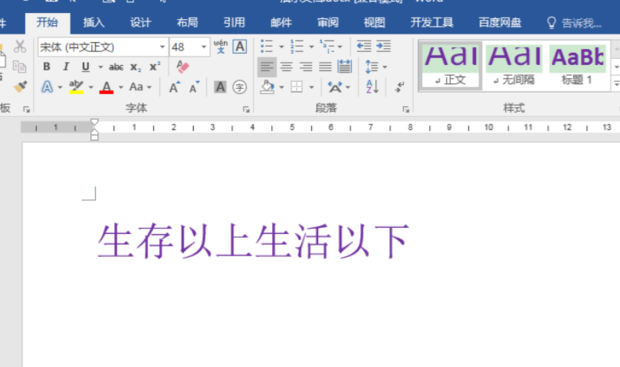The width and height of the screenshot is (620, 367).
Task: Decrease paragraph indent
Action: (364, 46)
